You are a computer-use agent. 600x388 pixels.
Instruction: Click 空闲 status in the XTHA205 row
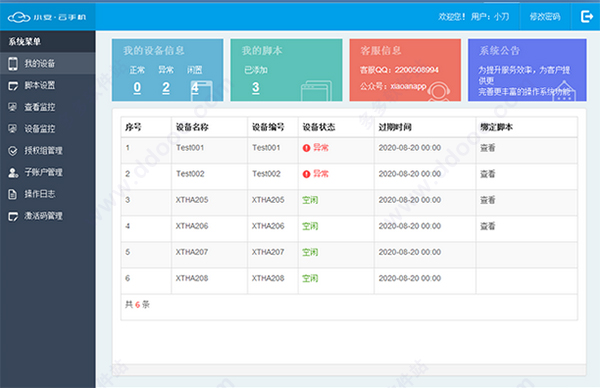(x=310, y=200)
